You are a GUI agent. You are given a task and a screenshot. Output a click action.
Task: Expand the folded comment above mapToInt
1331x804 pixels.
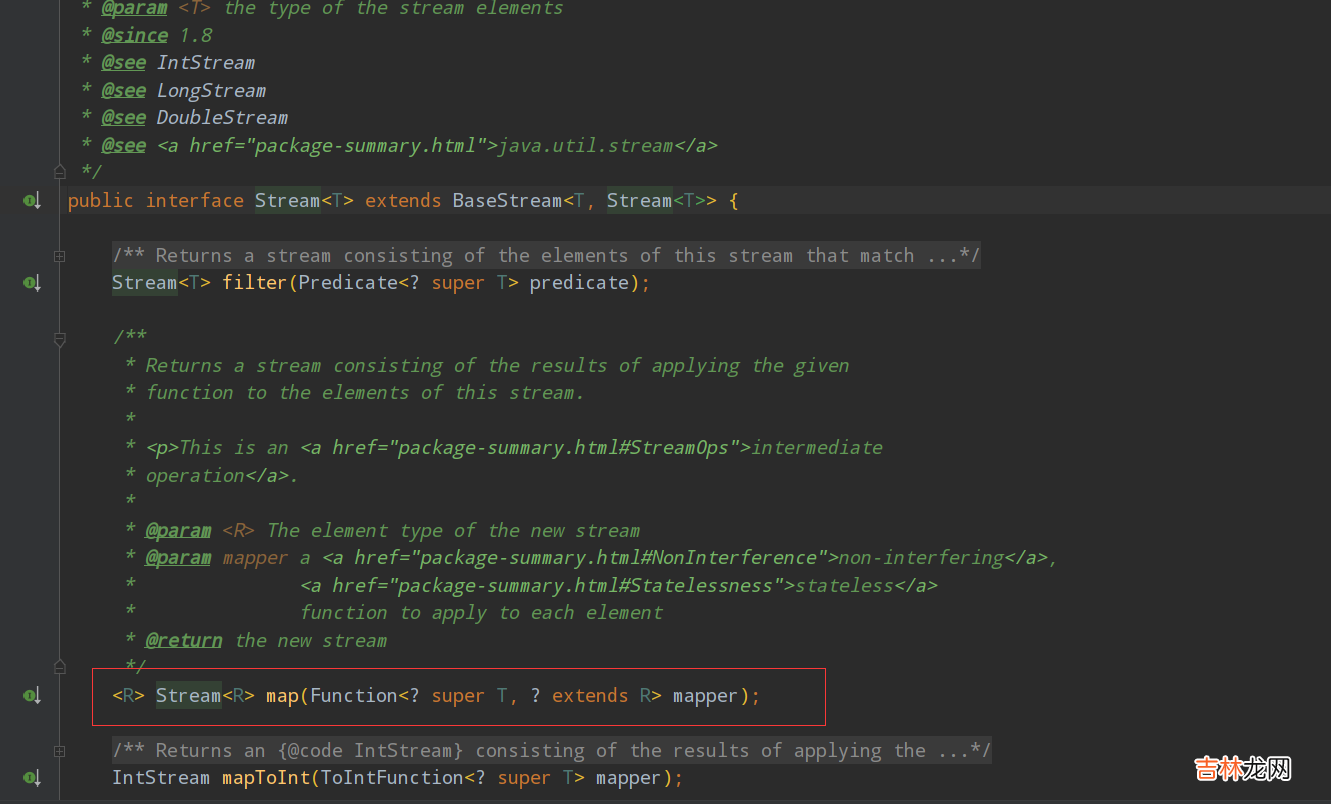point(60,751)
